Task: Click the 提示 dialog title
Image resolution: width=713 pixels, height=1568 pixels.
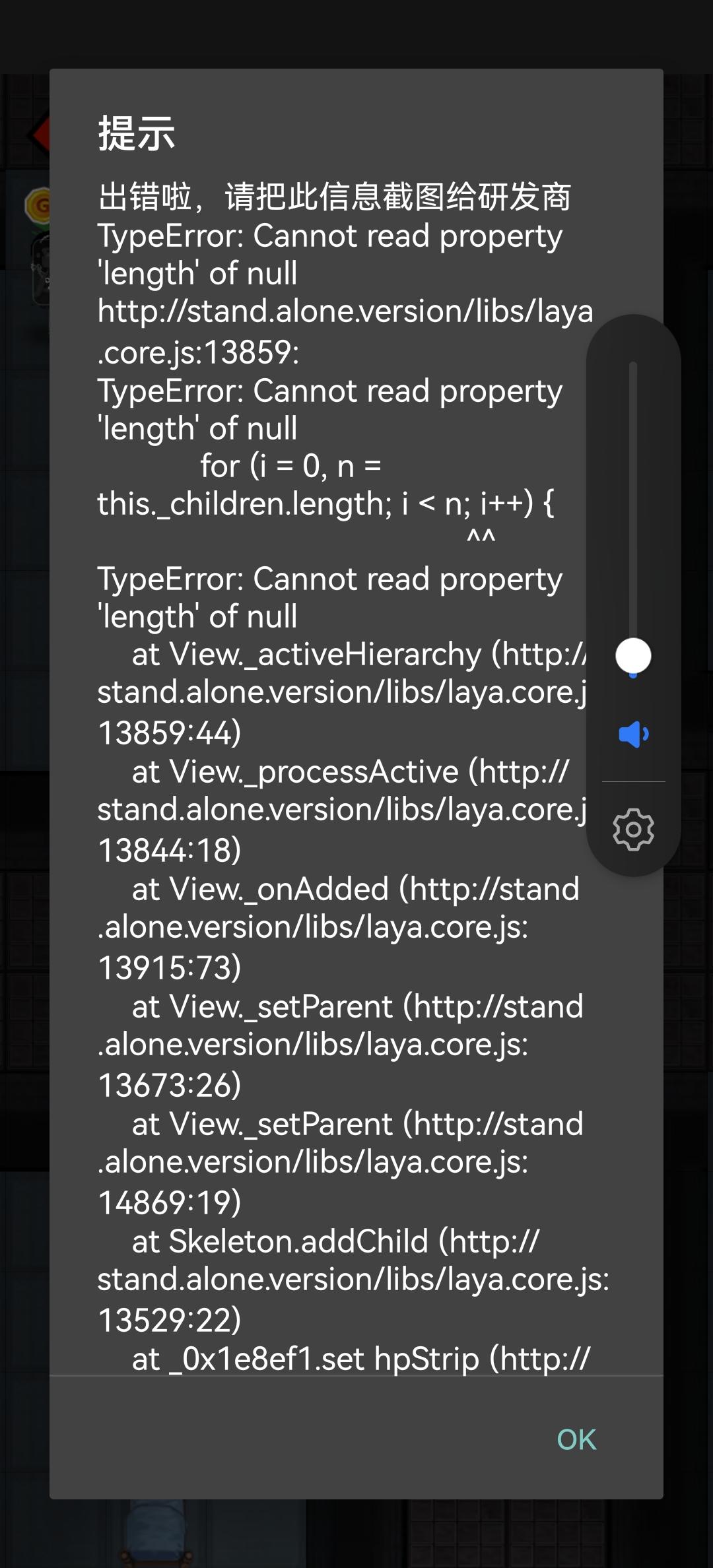Action: [137, 133]
